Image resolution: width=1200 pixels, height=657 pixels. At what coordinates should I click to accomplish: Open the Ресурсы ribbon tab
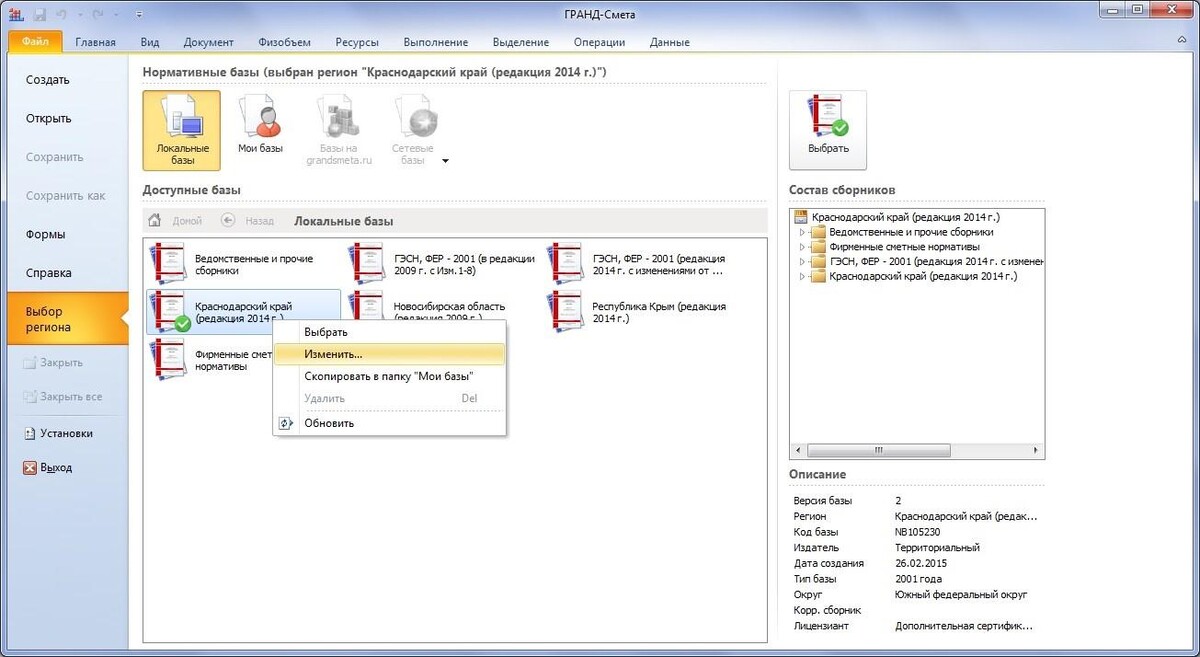(357, 42)
